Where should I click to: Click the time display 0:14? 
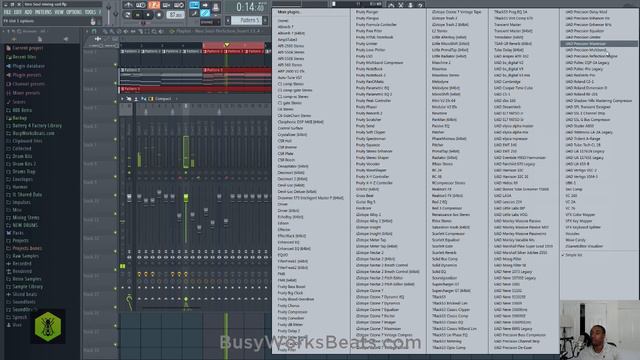tap(251, 7)
